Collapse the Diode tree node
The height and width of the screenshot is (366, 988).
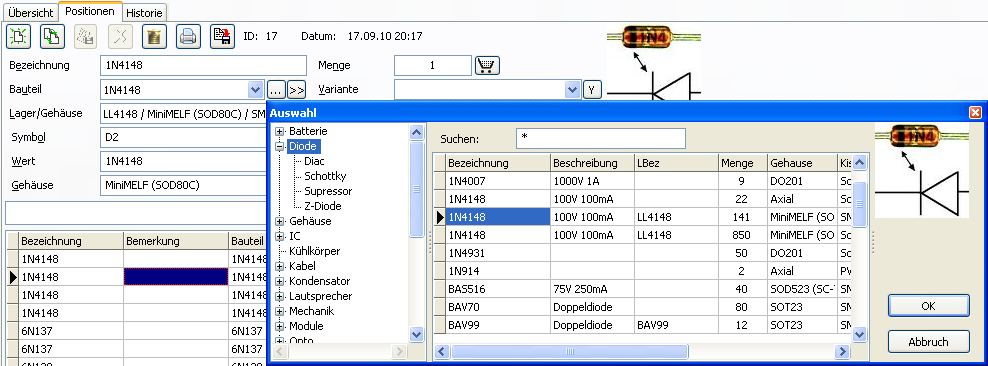tap(280, 146)
